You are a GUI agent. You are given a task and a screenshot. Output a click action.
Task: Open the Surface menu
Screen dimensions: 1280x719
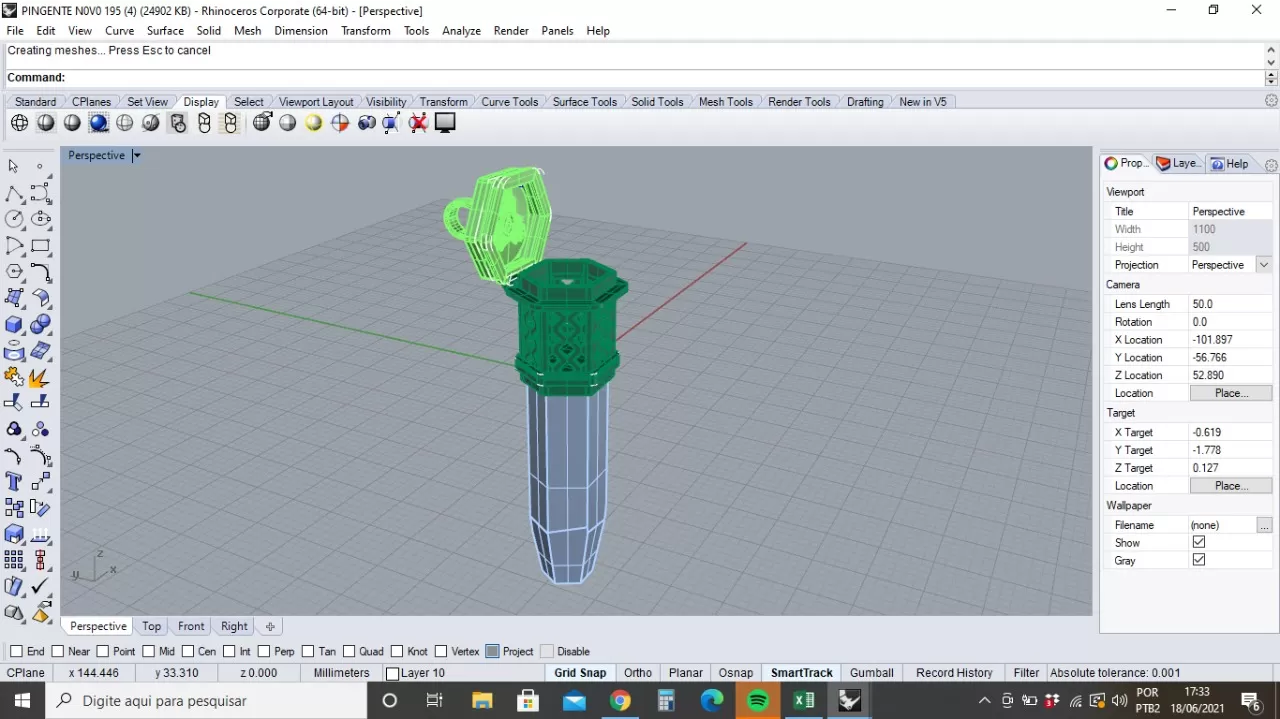click(165, 31)
